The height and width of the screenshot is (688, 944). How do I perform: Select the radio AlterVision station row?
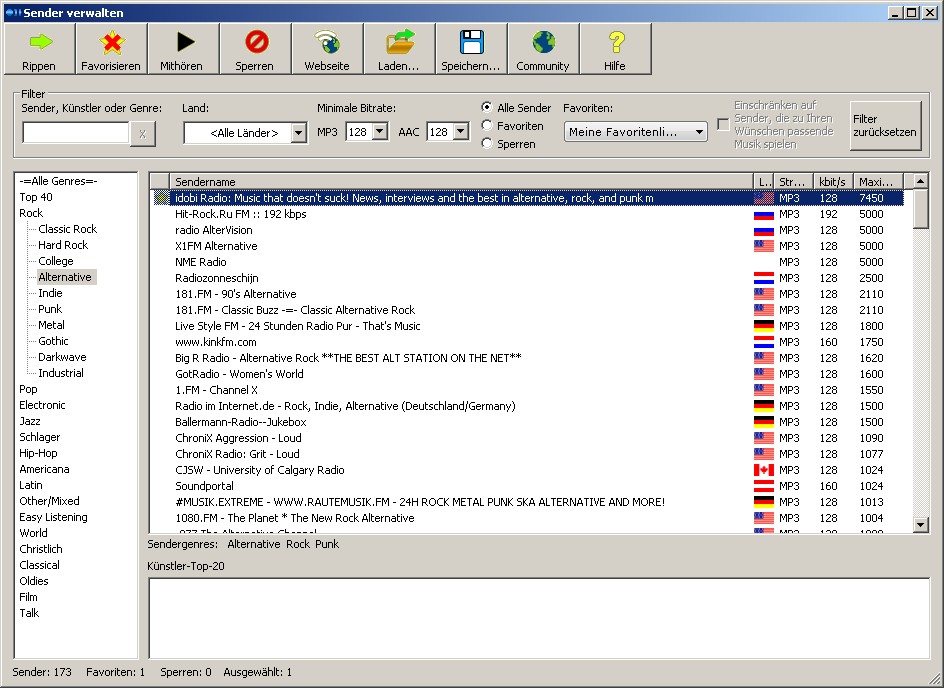pos(527,230)
